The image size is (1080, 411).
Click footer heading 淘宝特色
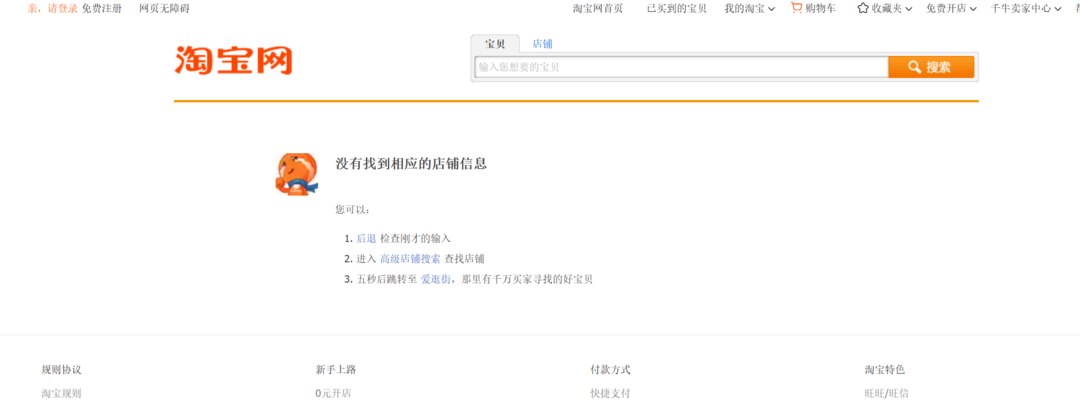pos(884,370)
